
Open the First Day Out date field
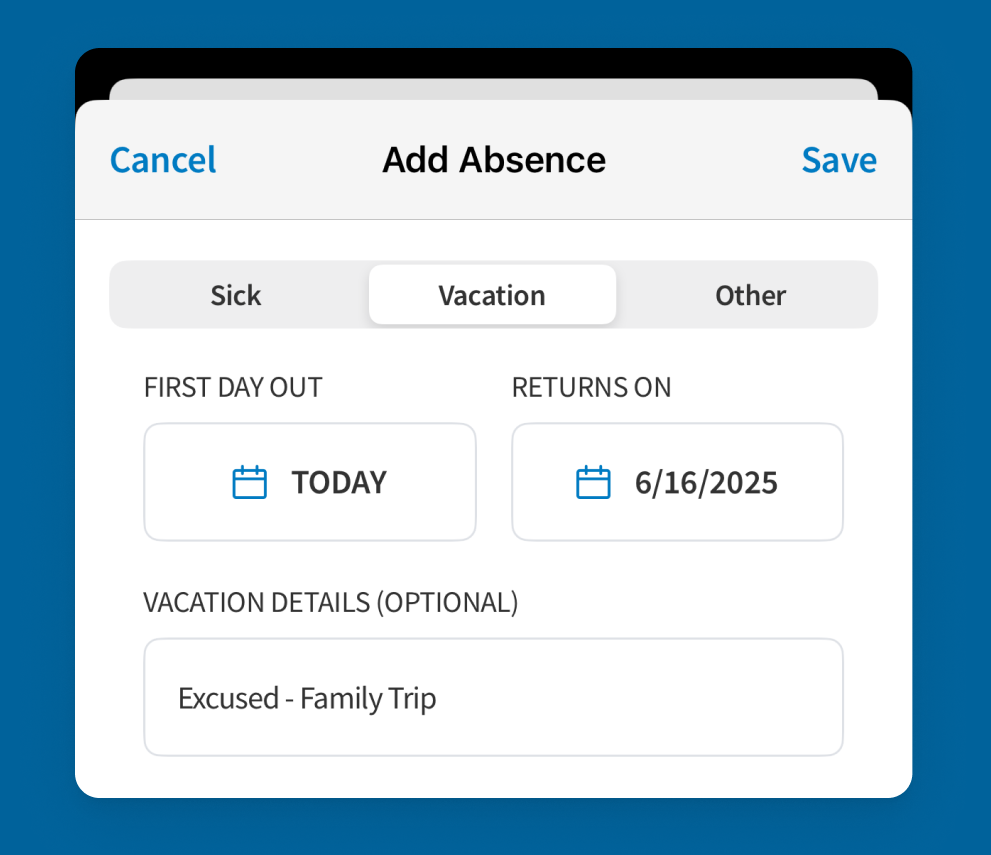310,481
